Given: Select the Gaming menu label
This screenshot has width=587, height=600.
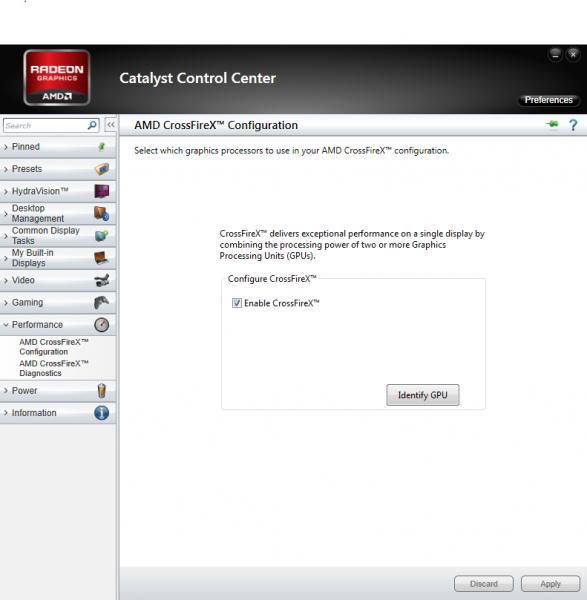Looking at the screenshot, I should pos(27,302).
